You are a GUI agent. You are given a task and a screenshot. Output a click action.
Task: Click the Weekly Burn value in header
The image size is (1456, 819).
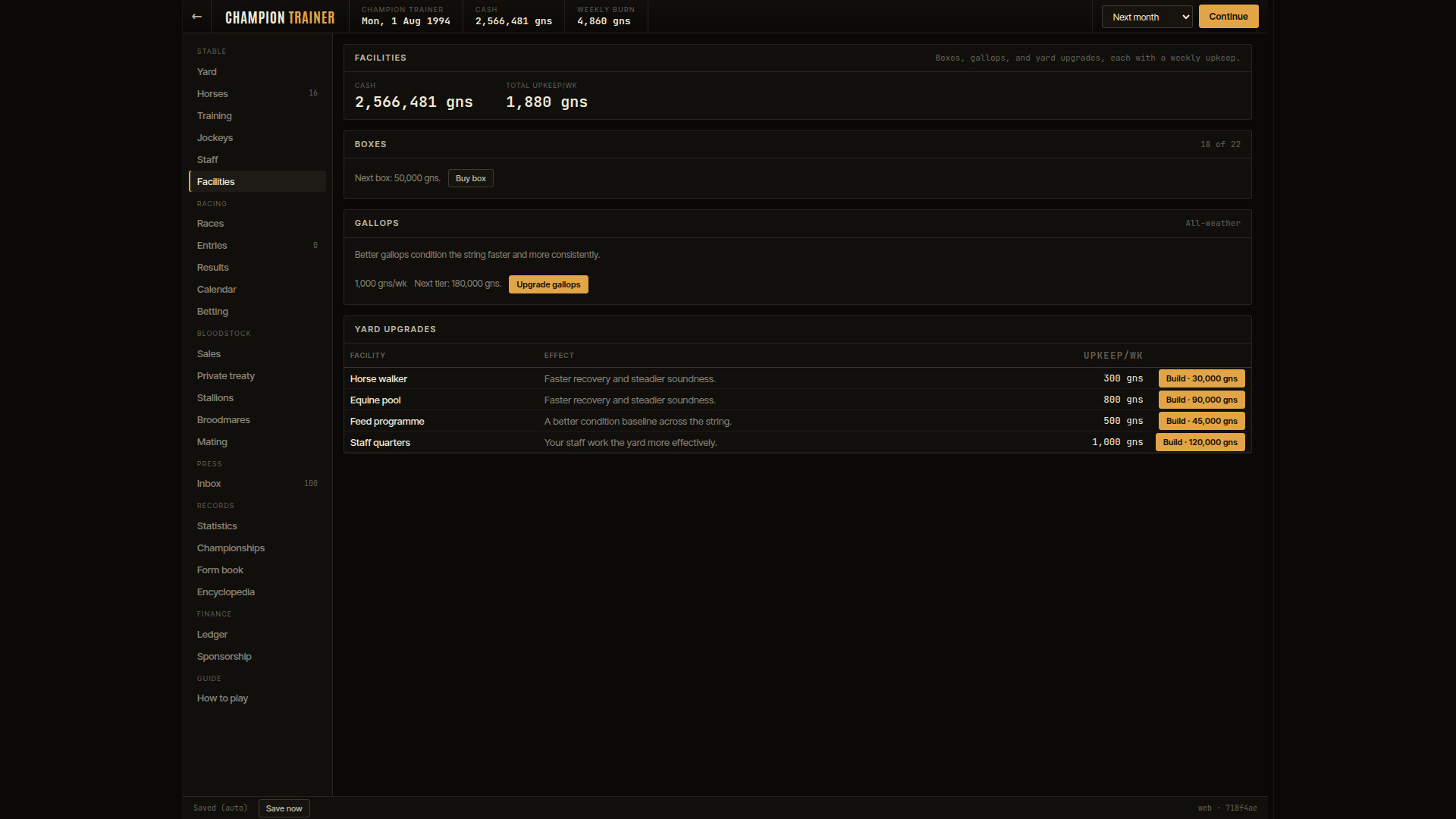[x=604, y=21]
